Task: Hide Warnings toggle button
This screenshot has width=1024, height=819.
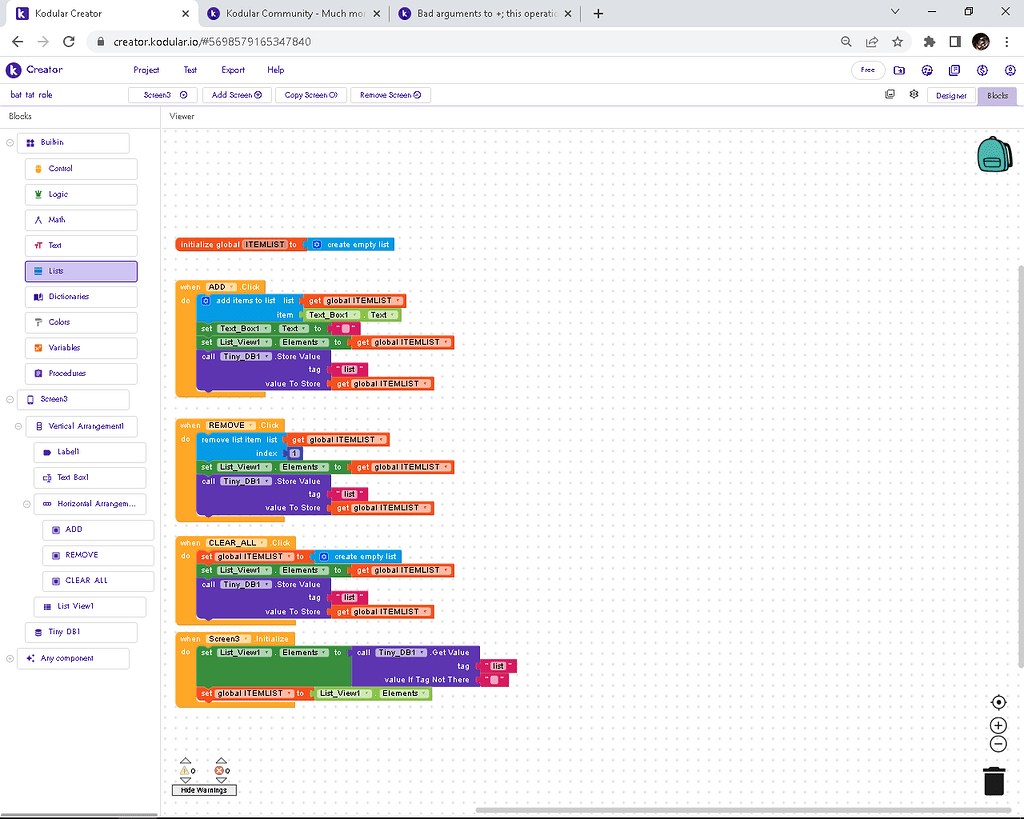Action: point(204,790)
